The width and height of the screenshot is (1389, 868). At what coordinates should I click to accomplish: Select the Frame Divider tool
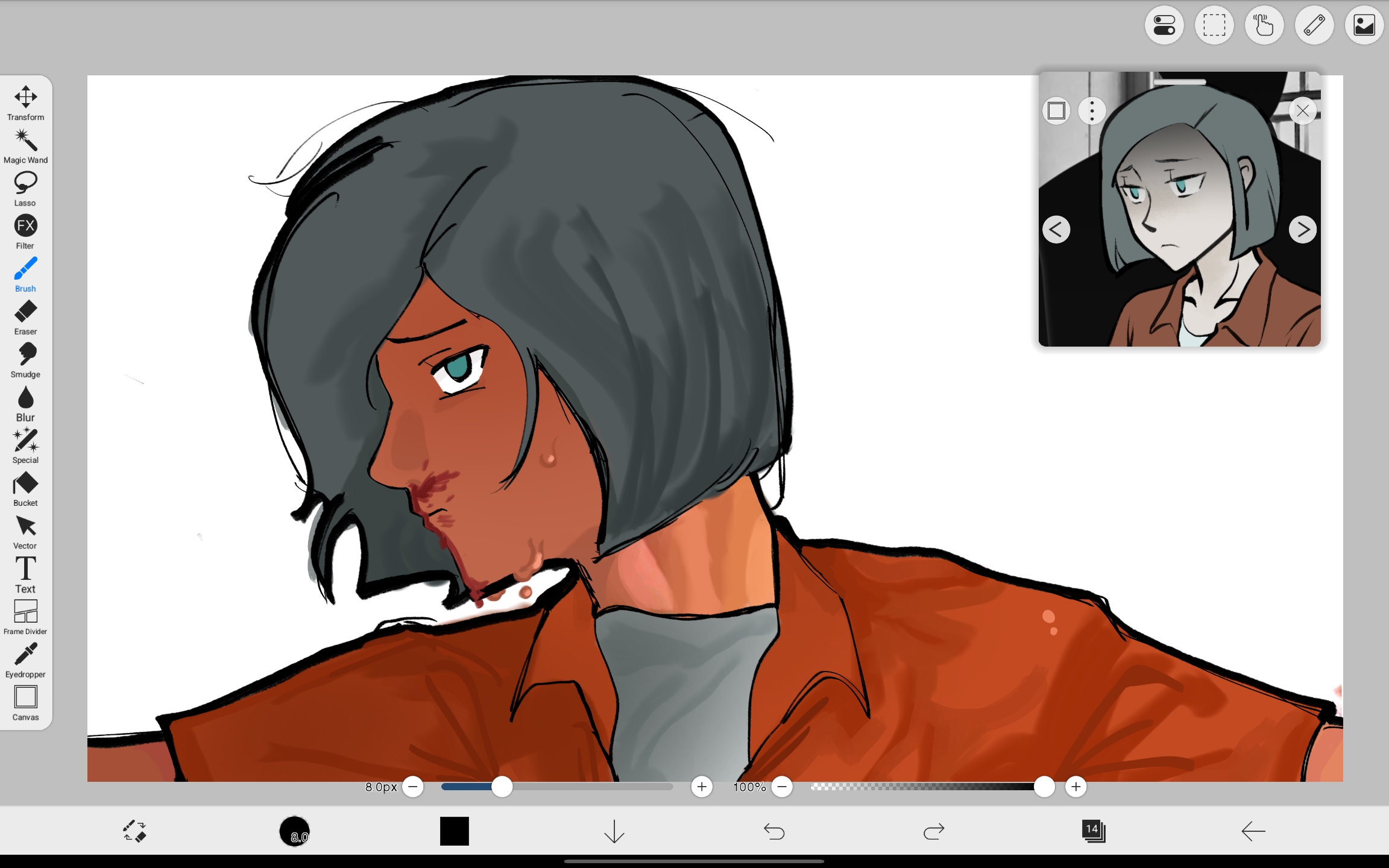pyautogui.click(x=25, y=618)
